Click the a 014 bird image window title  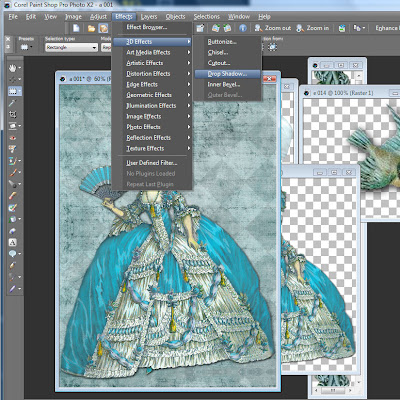pyautogui.click(x=343, y=93)
